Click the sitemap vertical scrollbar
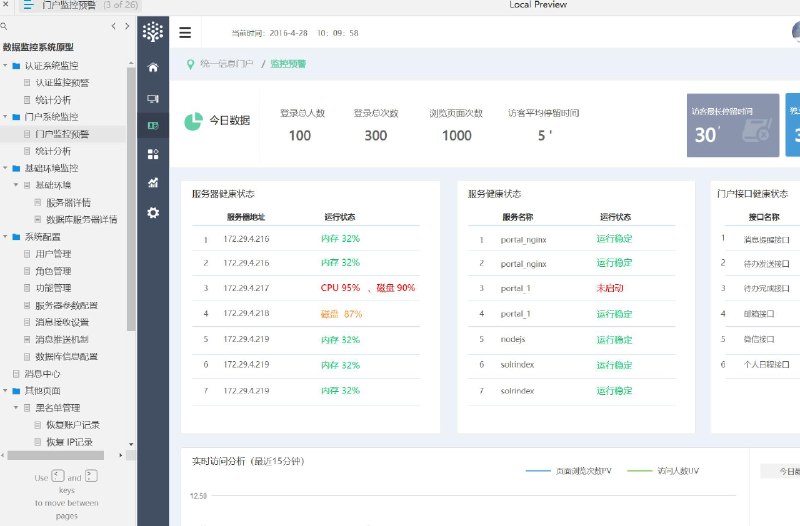This screenshot has width=800, height=526. tap(131, 199)
